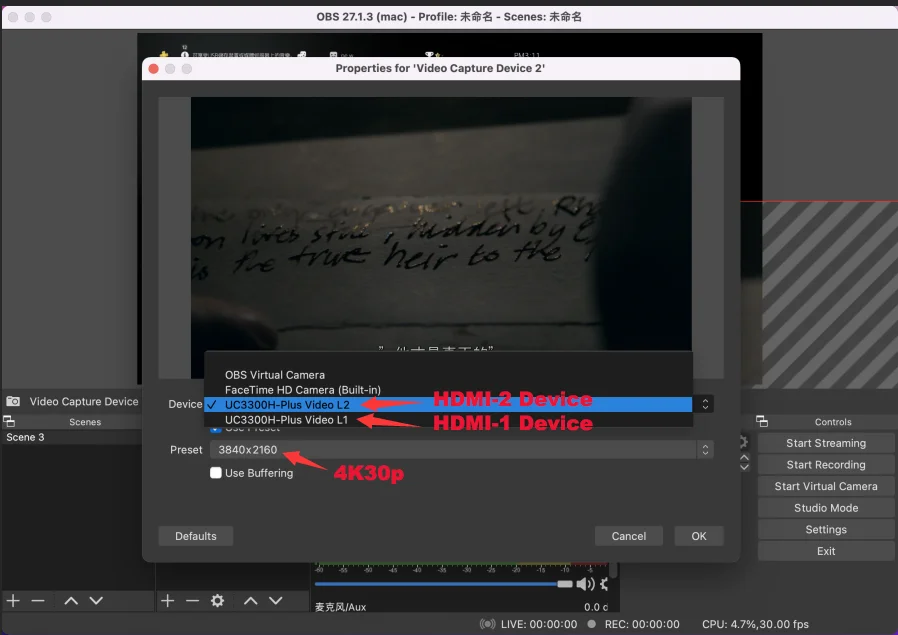Click the REC status dot icon
The width and height of the screenshot is (898, 635).
(592, 624)
